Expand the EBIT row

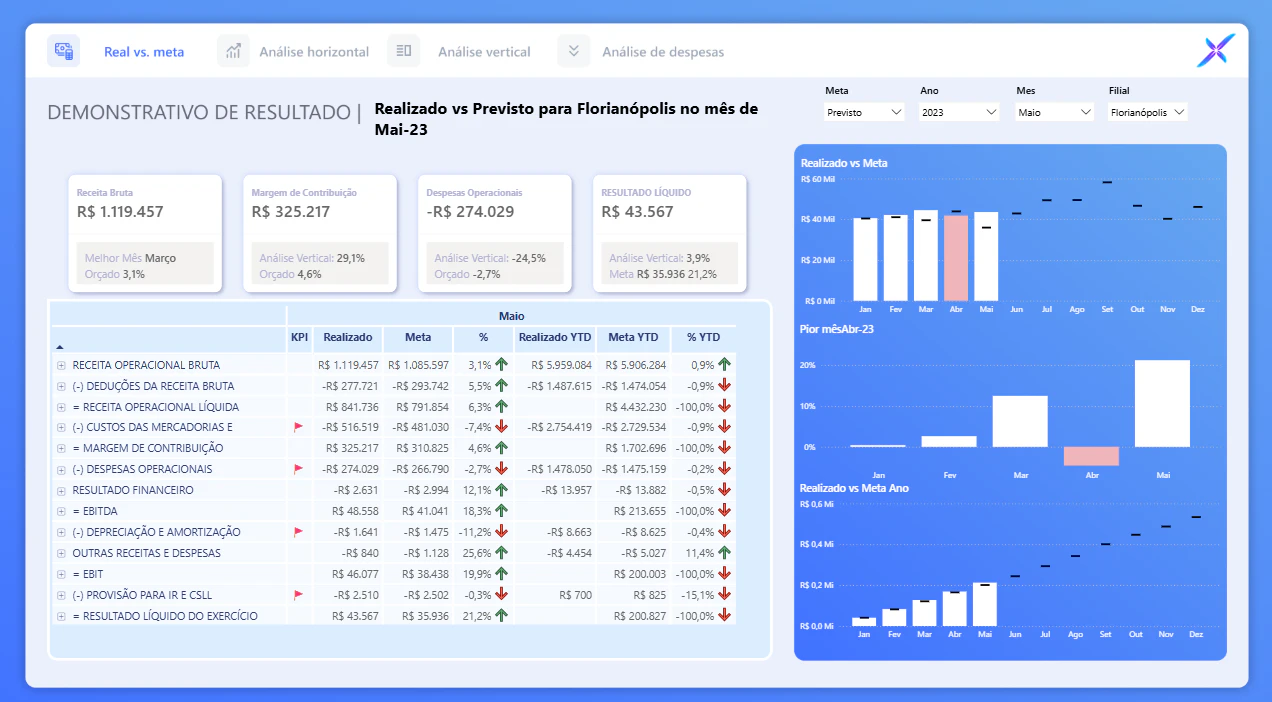(x=62, y=574)
